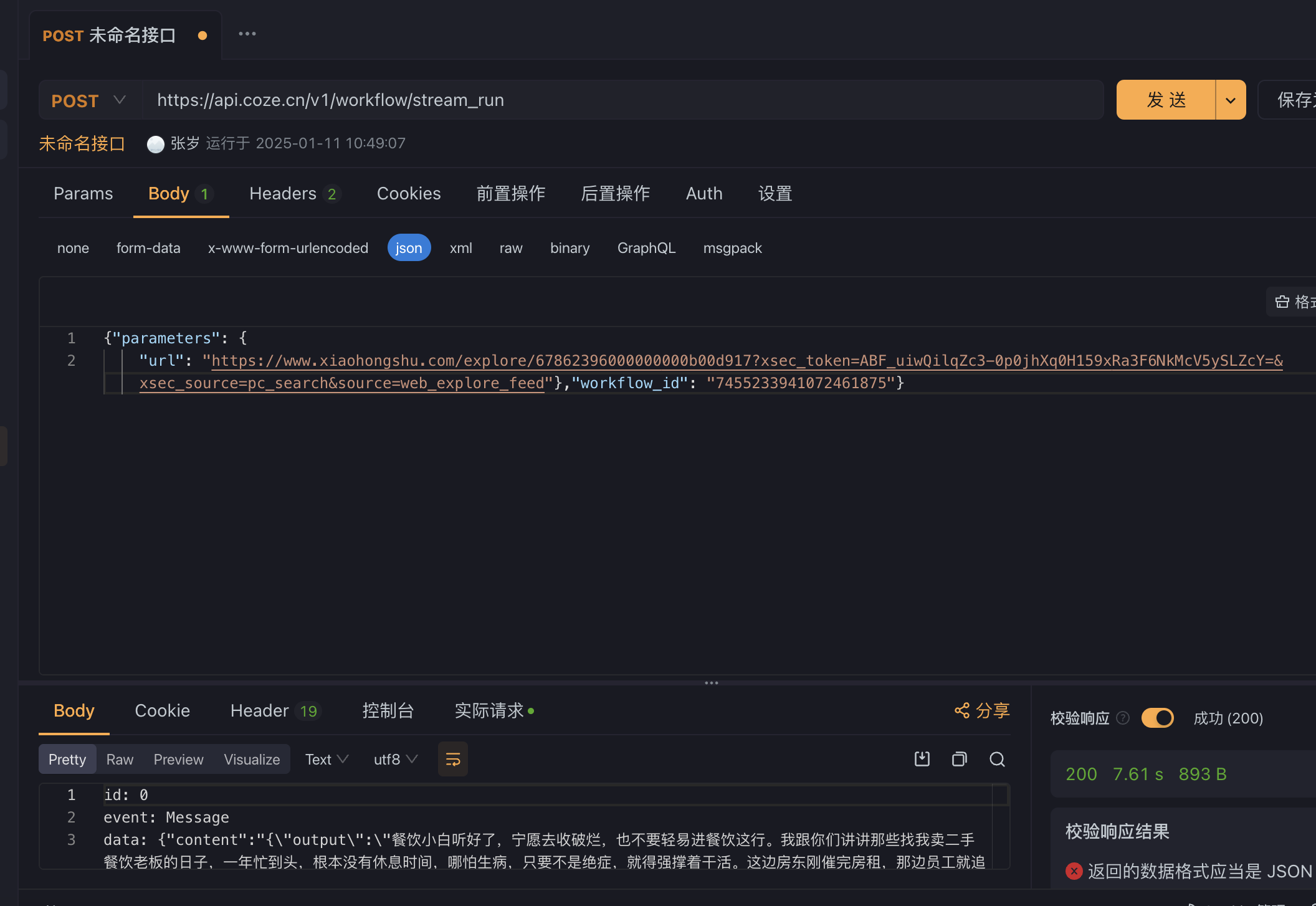Click the request URL input field
This screenshot has width=1316, height=906.
(x=623, y=100)
